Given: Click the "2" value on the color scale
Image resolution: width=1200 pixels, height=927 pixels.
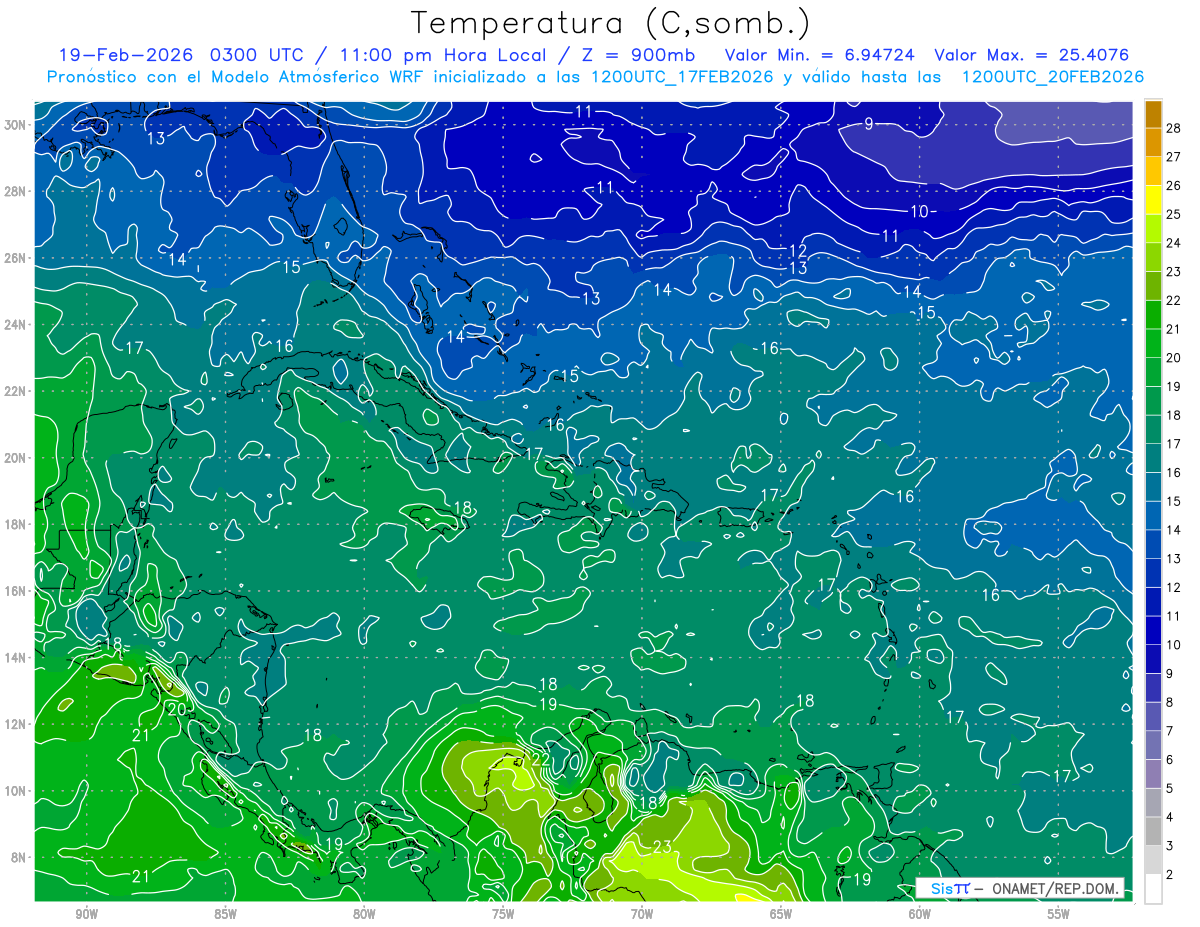Looking at the screenshot, I should [x=1170, y=874].
